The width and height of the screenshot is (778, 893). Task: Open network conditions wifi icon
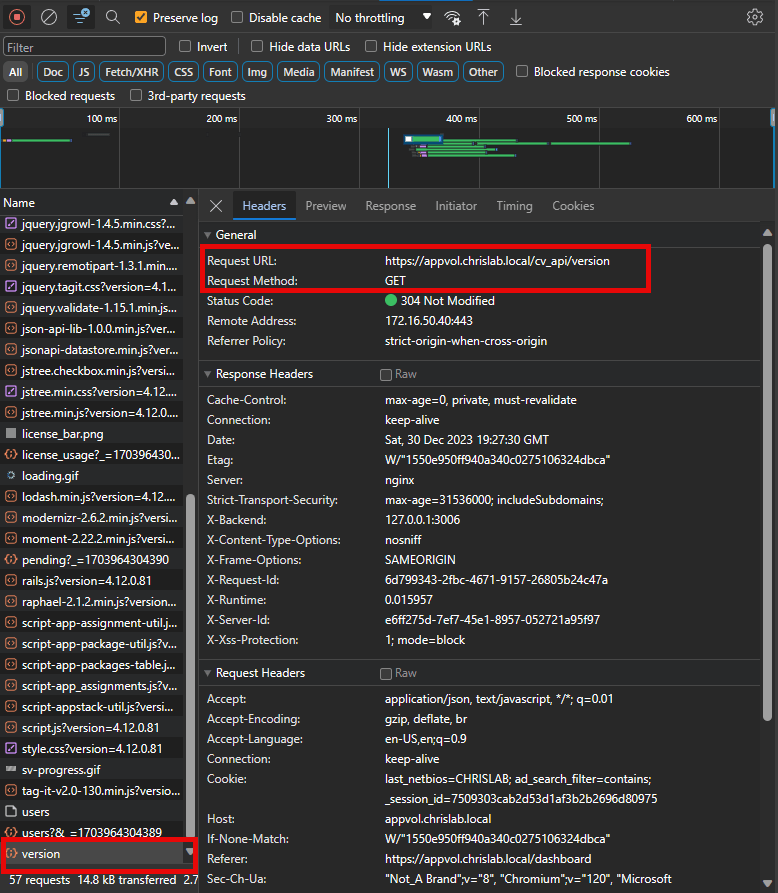pyautogui.click(x=453, y=17)
